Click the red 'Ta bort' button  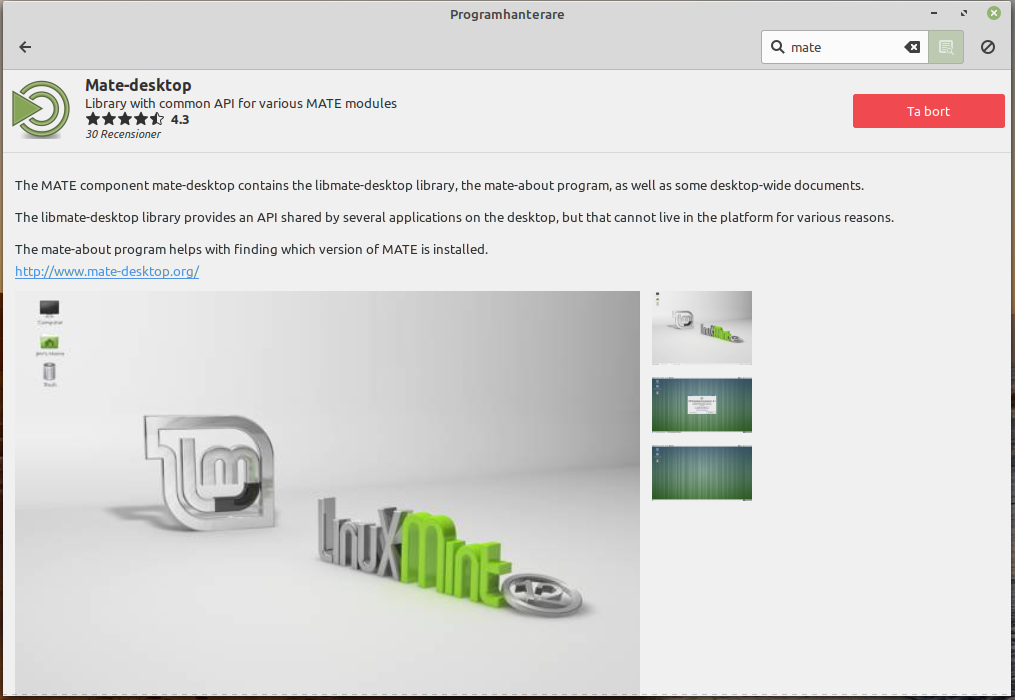coord(928,111)
